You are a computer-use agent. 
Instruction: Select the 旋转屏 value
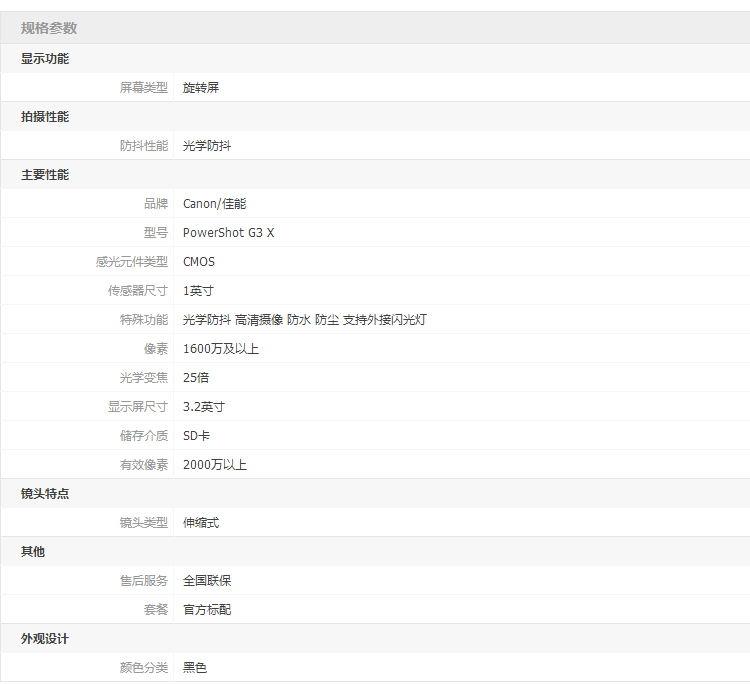click(x=201, y=88)
